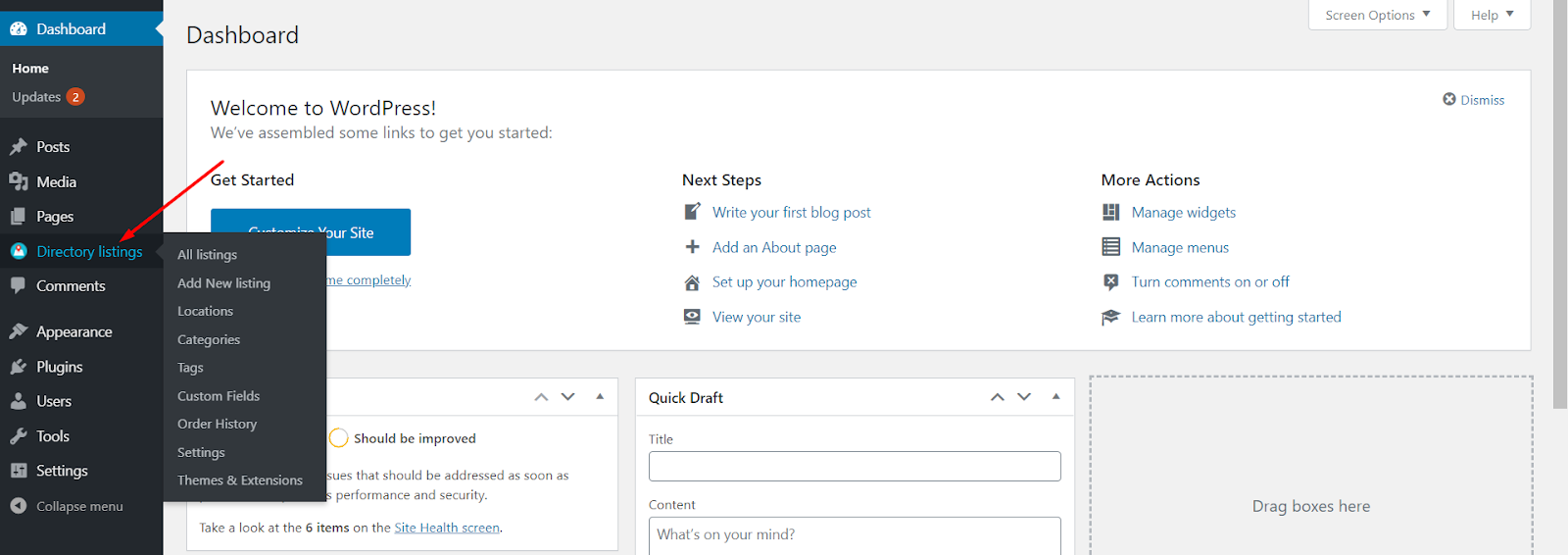Click the Plugins plug icon
The height and width of the screenshot is (555, 1568).
tap(19, 367)
